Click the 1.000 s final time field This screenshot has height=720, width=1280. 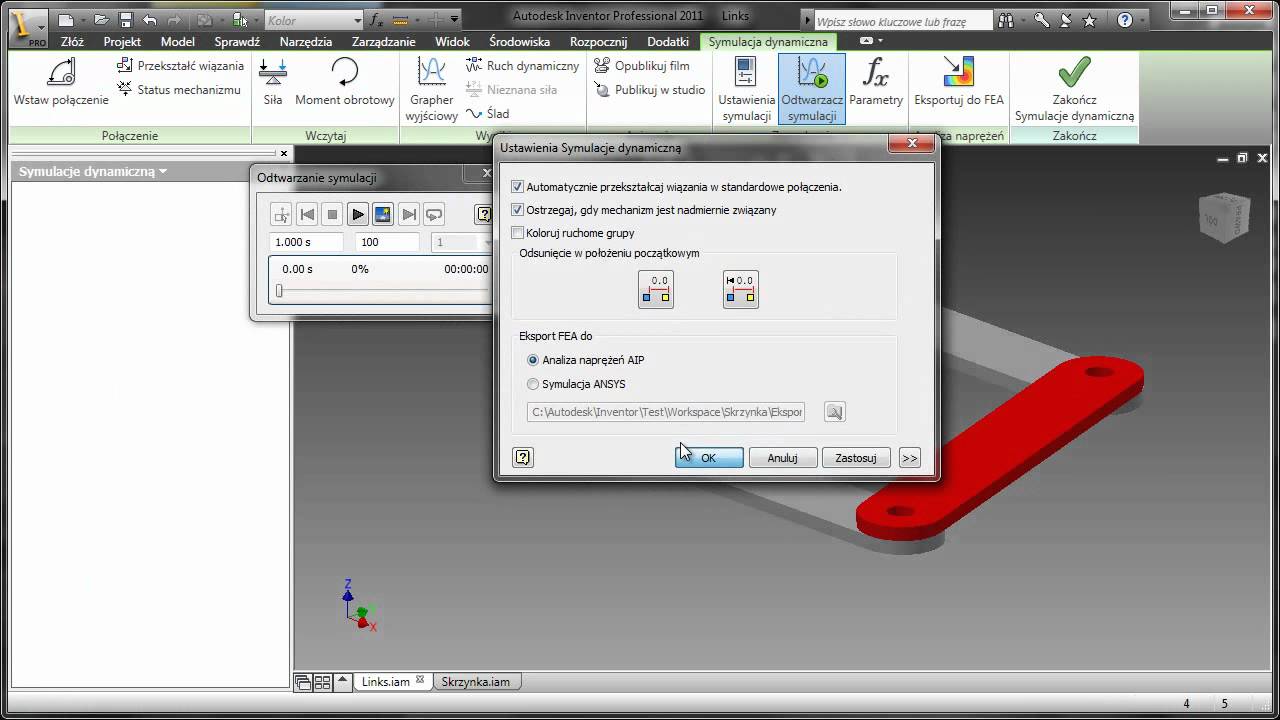(x=307, y=242)
